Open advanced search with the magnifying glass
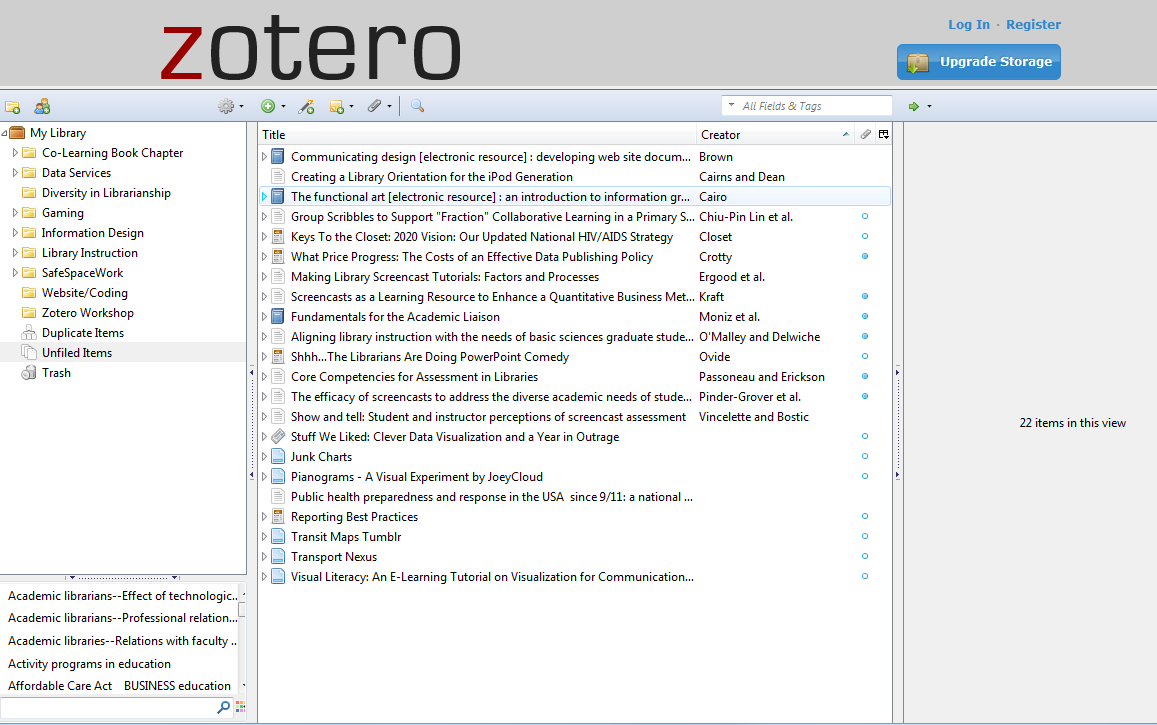The image size is (1157, 725). (x=417, y=105)
